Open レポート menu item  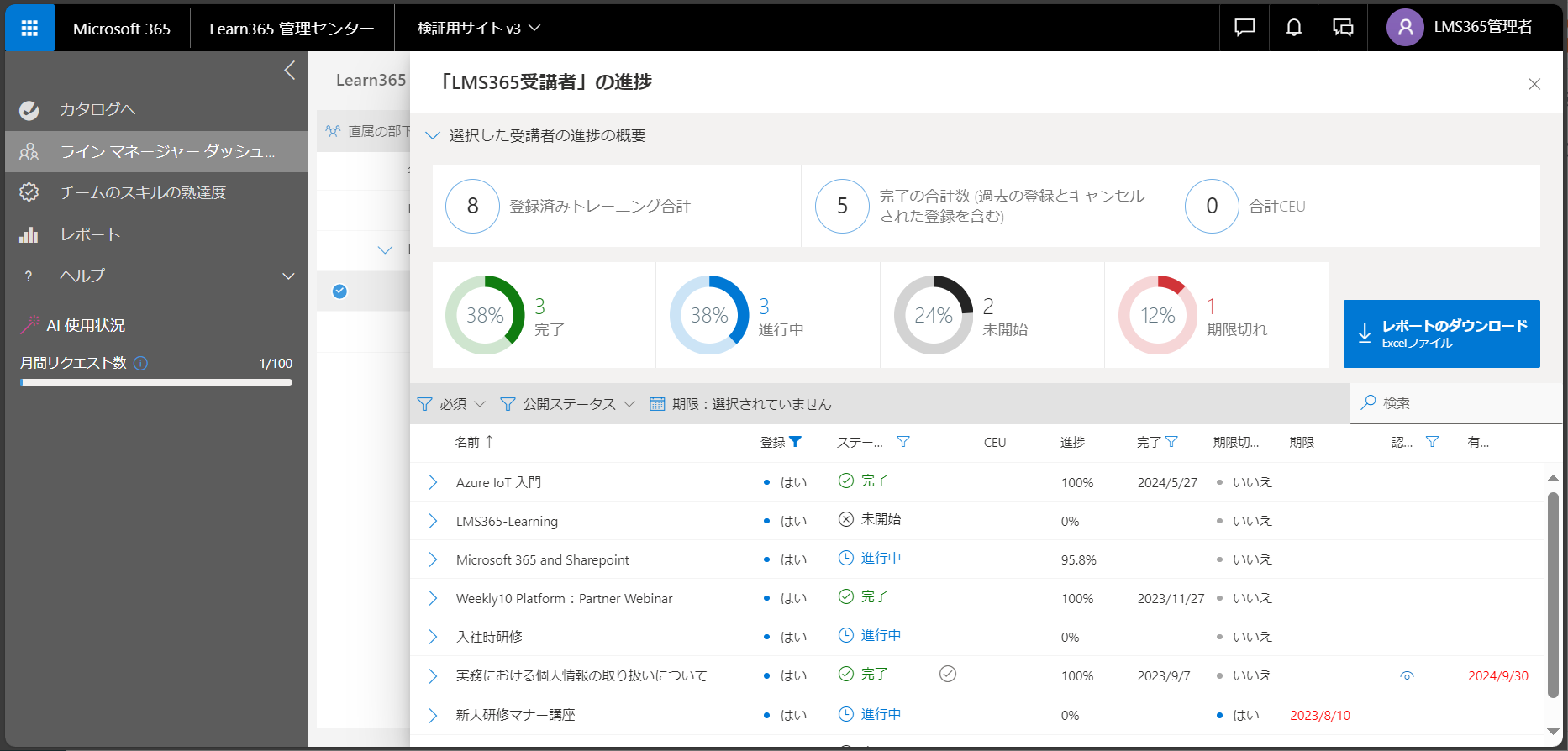(156, 234)
